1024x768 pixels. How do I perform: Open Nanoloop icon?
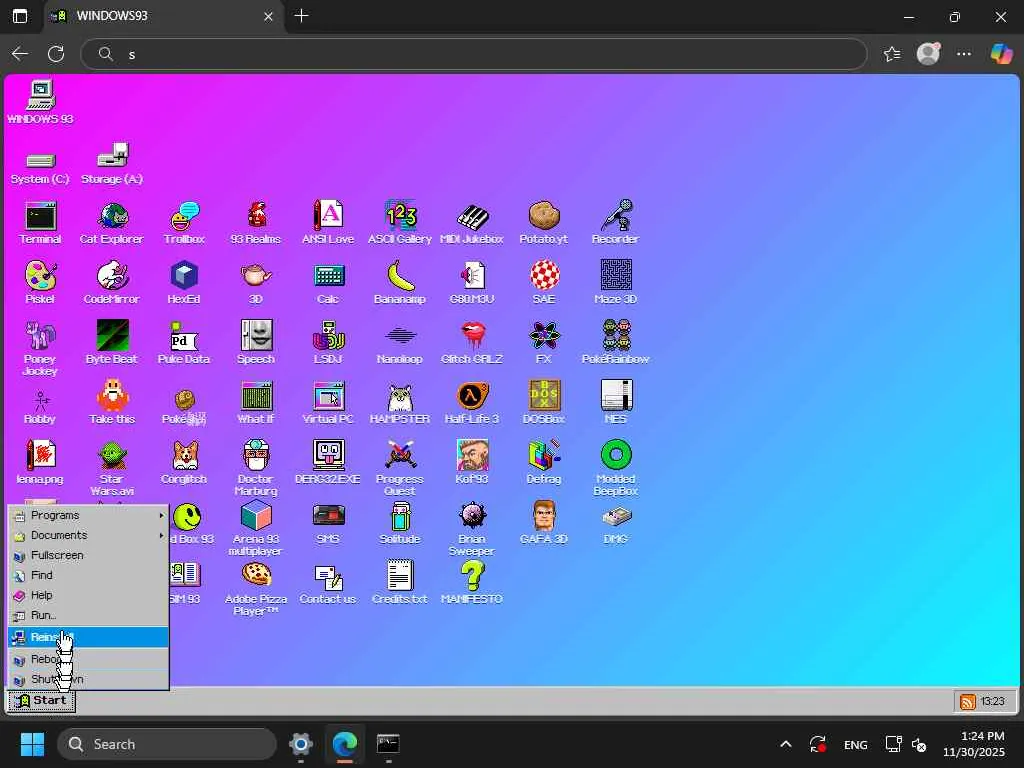point(400,343)
